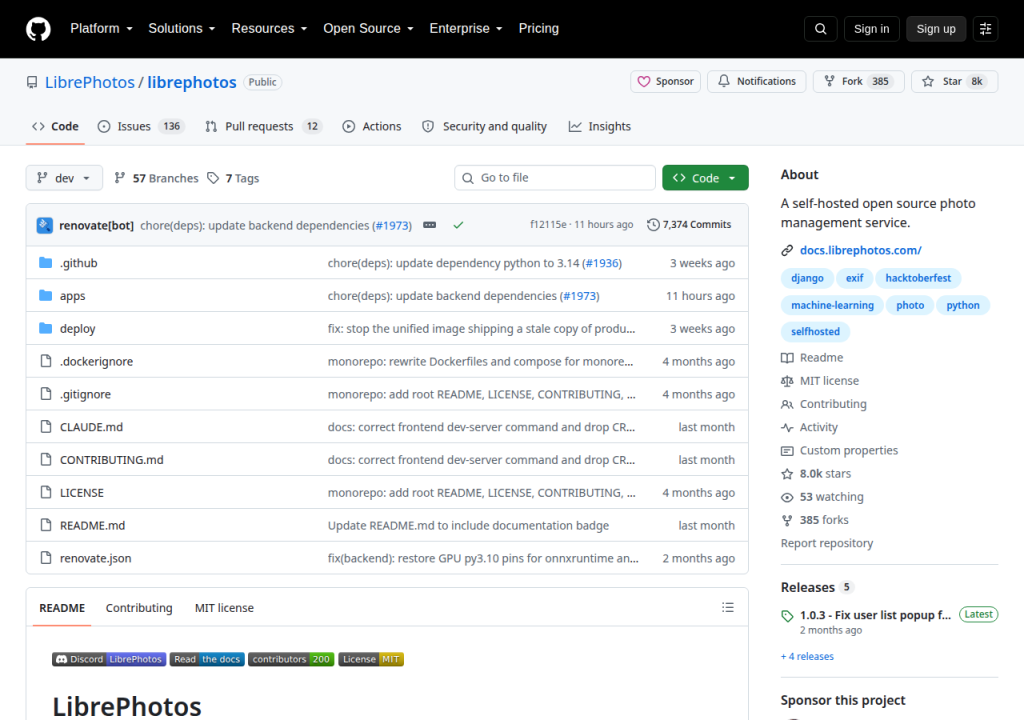
Task: Click the green check status icon
Action: coord(458,225)
